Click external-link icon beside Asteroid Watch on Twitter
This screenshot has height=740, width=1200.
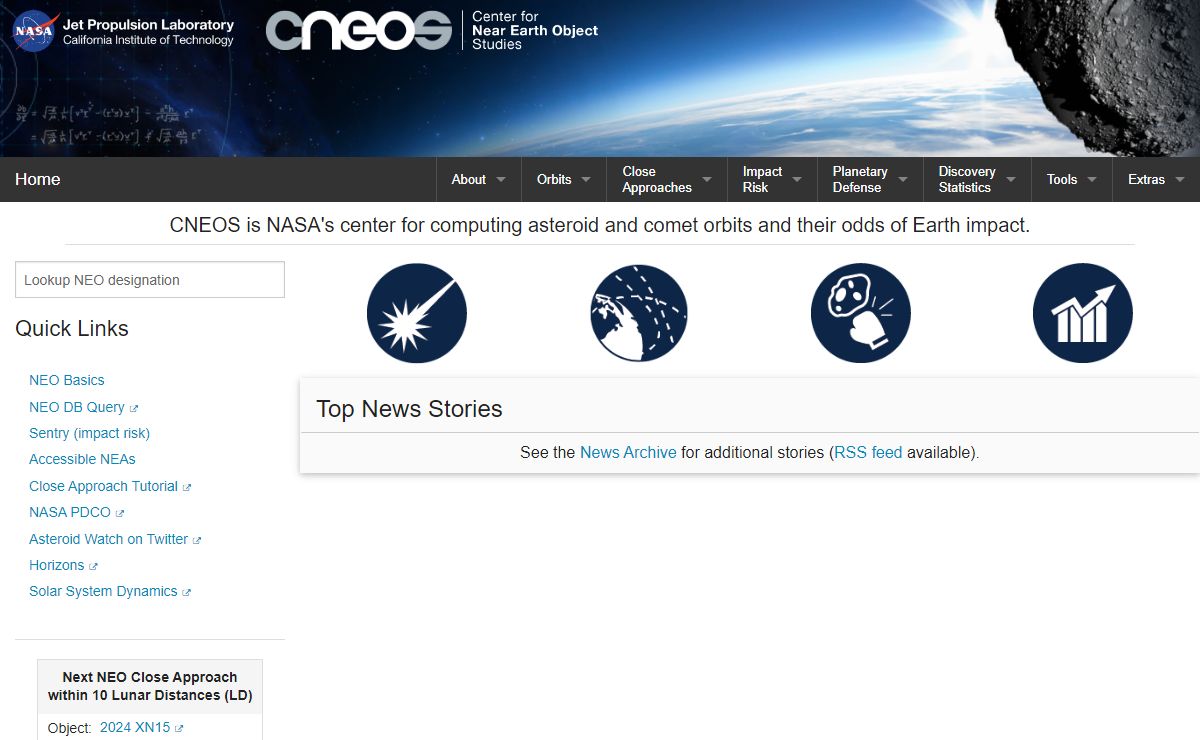197,540
